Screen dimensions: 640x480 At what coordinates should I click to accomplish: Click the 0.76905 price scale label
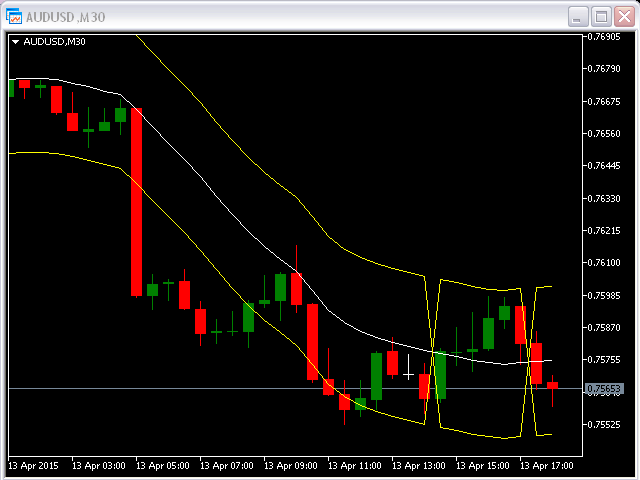coord(604,37)
